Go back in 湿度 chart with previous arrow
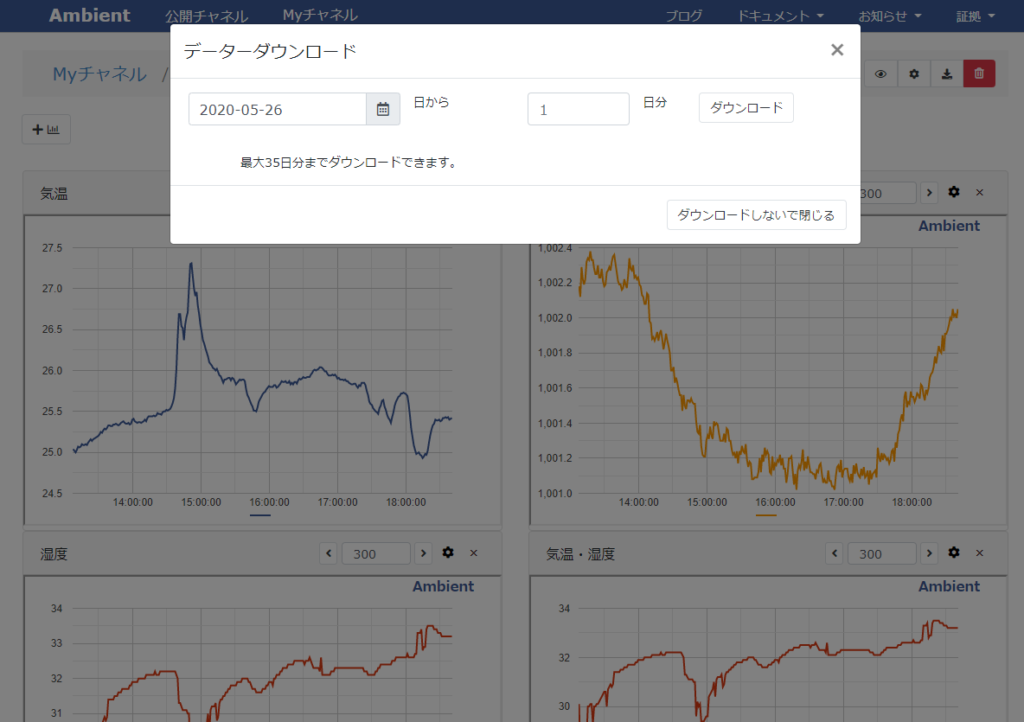Screen dimensions: 1024x722 point(328,553)
